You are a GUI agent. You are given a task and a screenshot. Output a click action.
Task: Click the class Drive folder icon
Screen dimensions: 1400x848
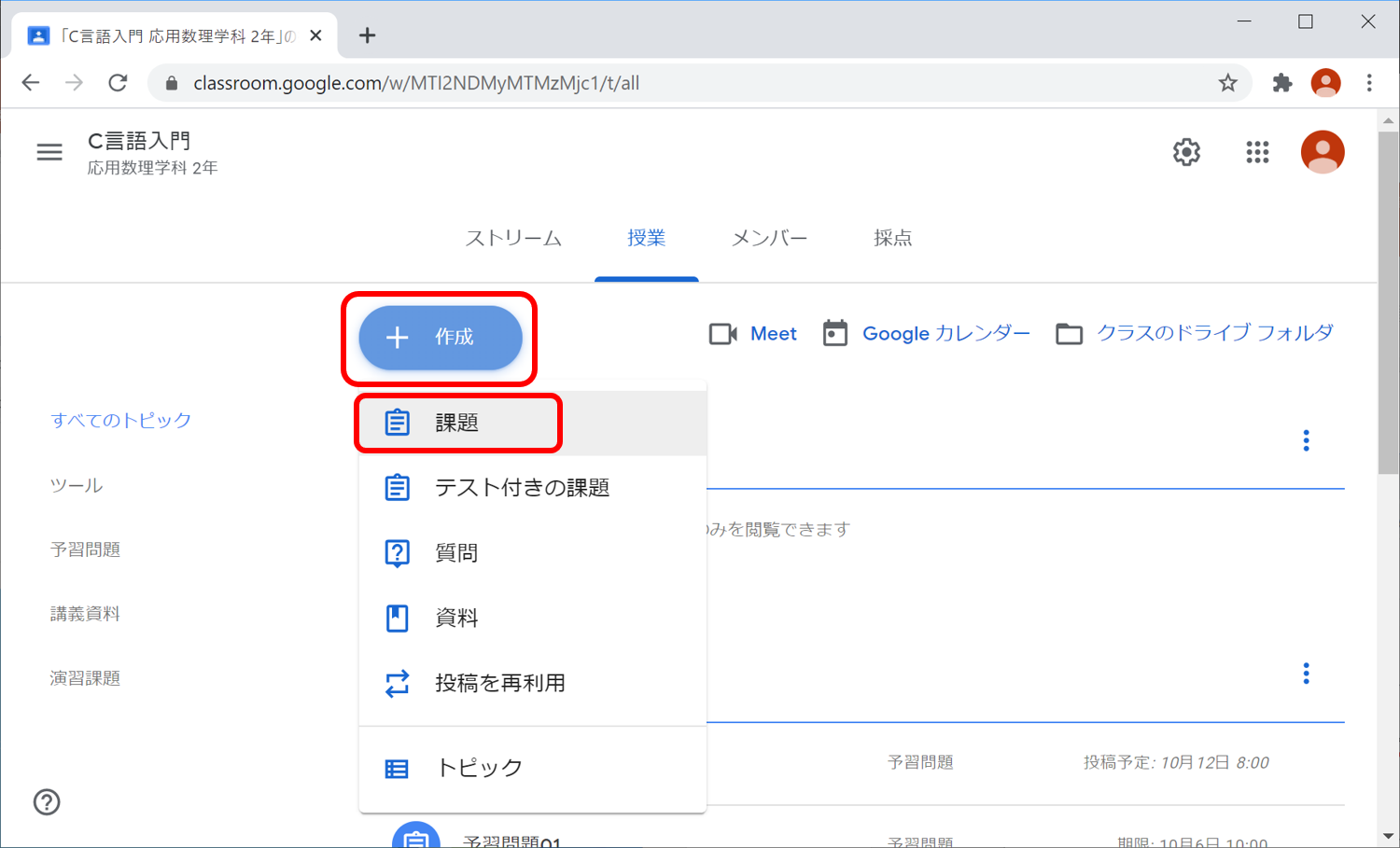point(1069,334)
